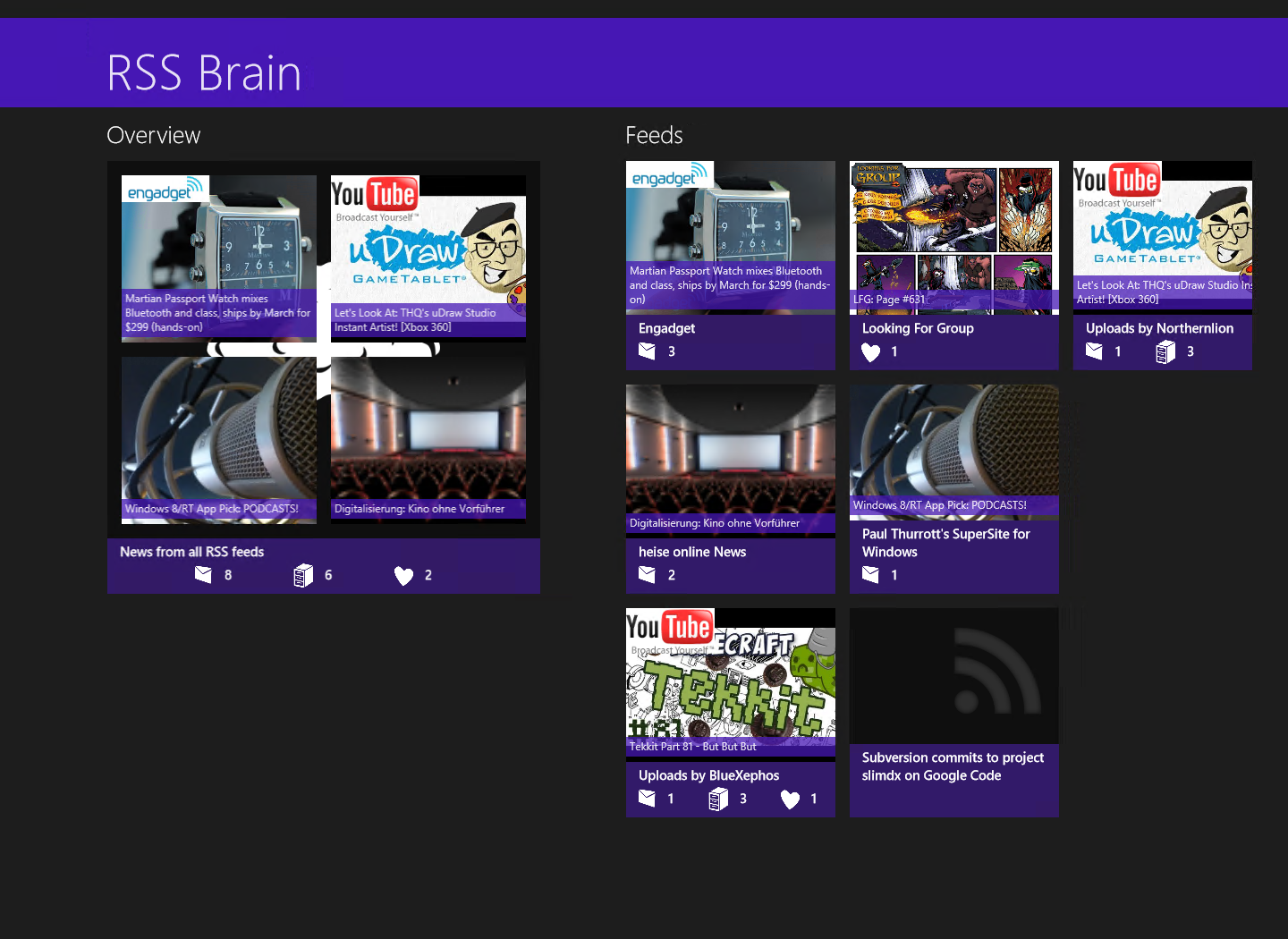Click the envelope icon on Uploads by BlueXephos
Viewport: 1288px width, 939px height.
point(647,799)
